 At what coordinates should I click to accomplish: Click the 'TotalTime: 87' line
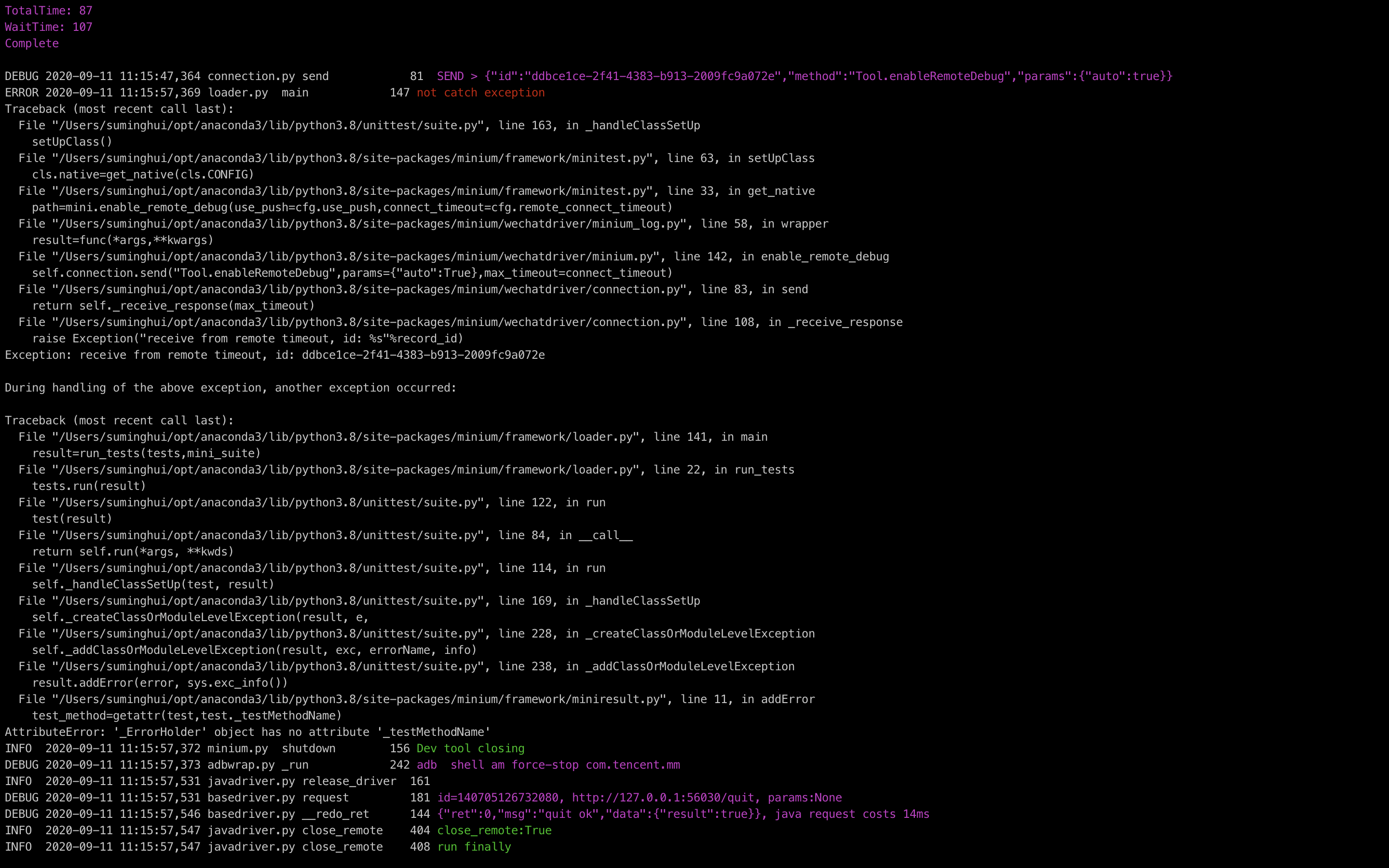click(48, 10)
